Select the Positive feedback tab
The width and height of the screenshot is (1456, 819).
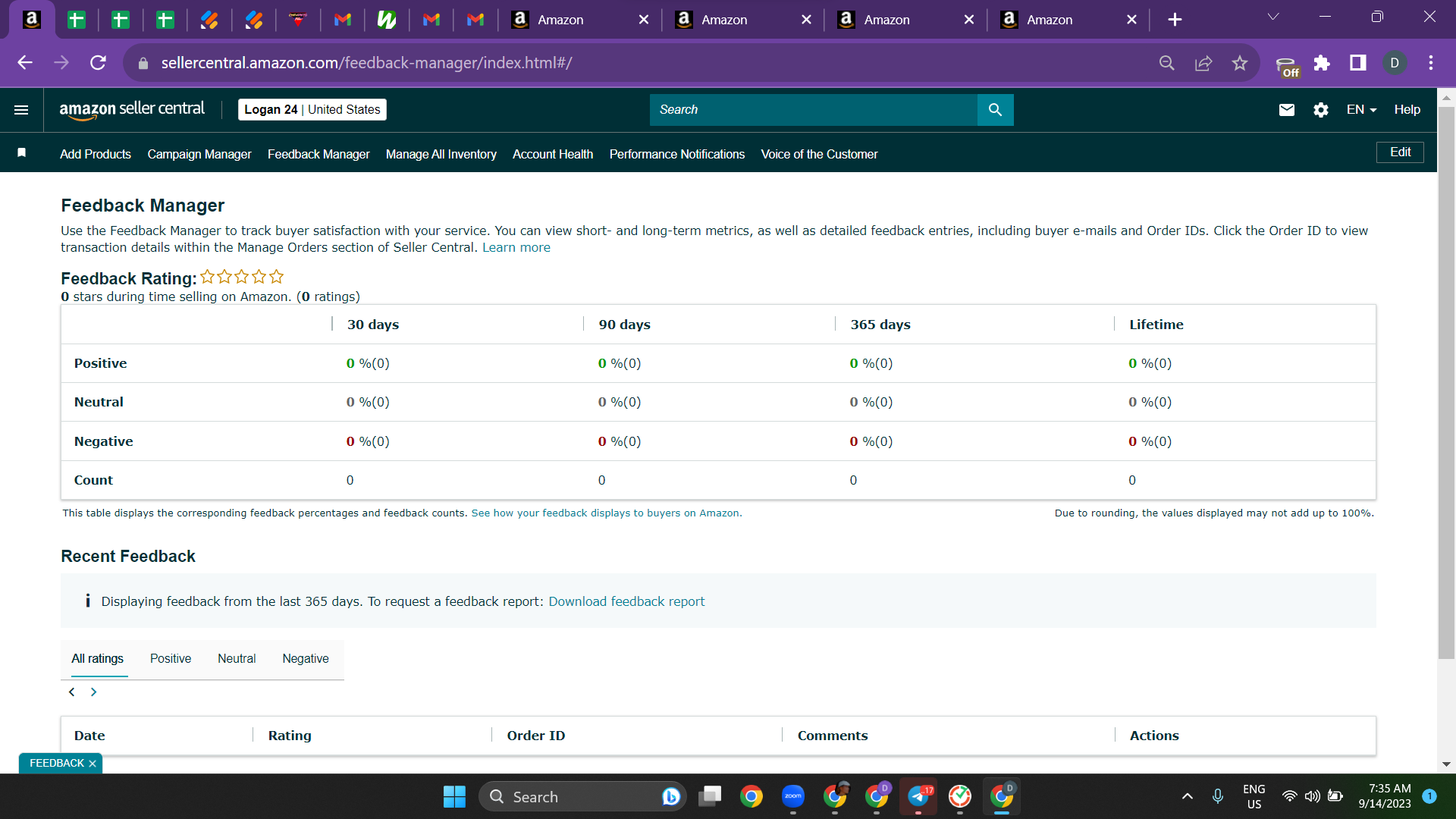tap(171, 659)
